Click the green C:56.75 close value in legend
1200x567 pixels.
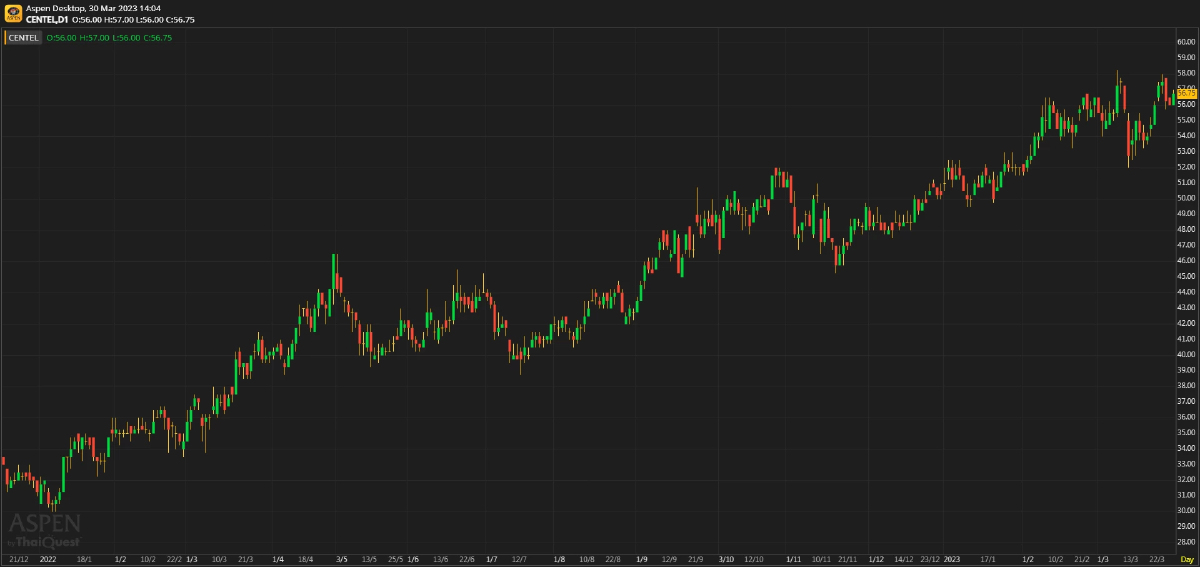click(158, 38)
